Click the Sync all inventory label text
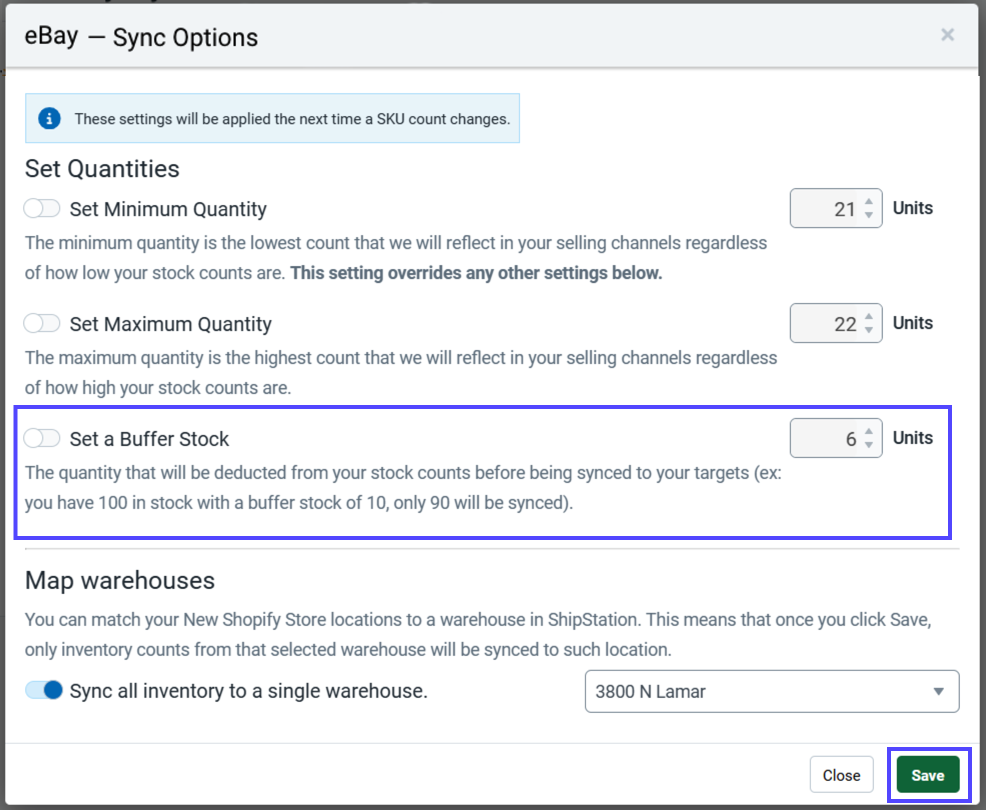 click(248, 691)
